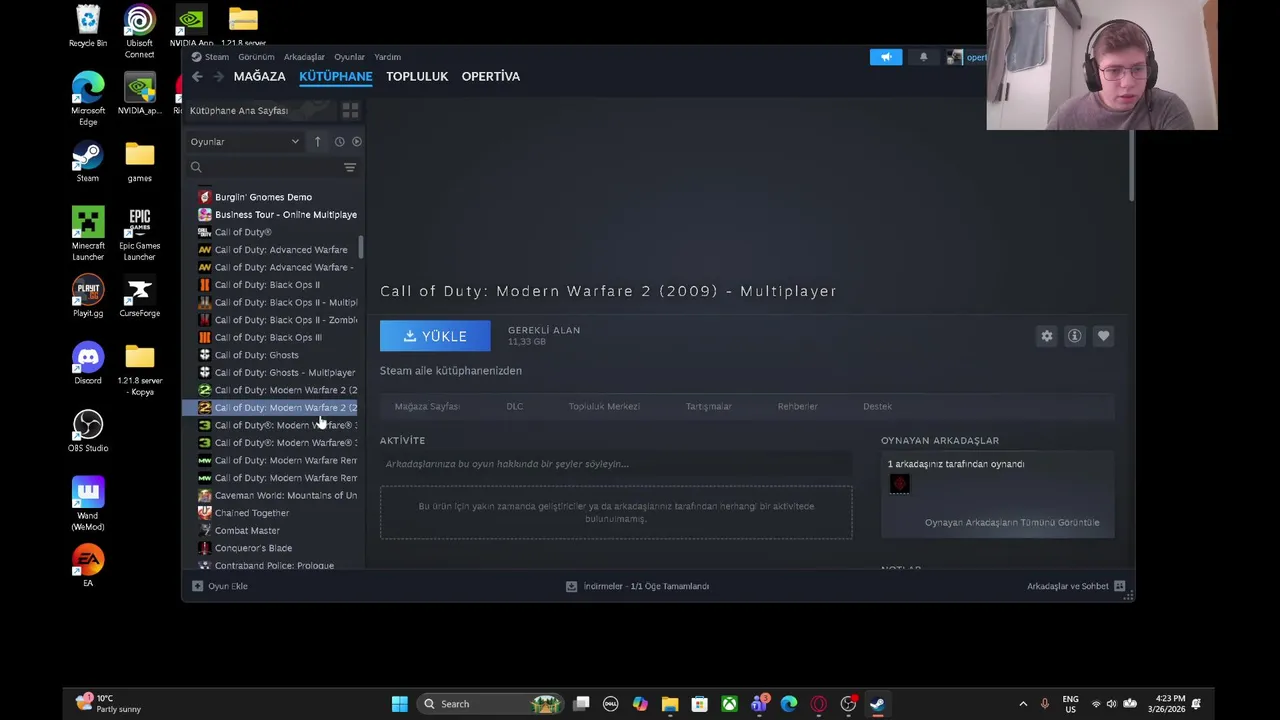
Task: Open the Oyunlar menu in menu bar
Action: pos(349,57)
